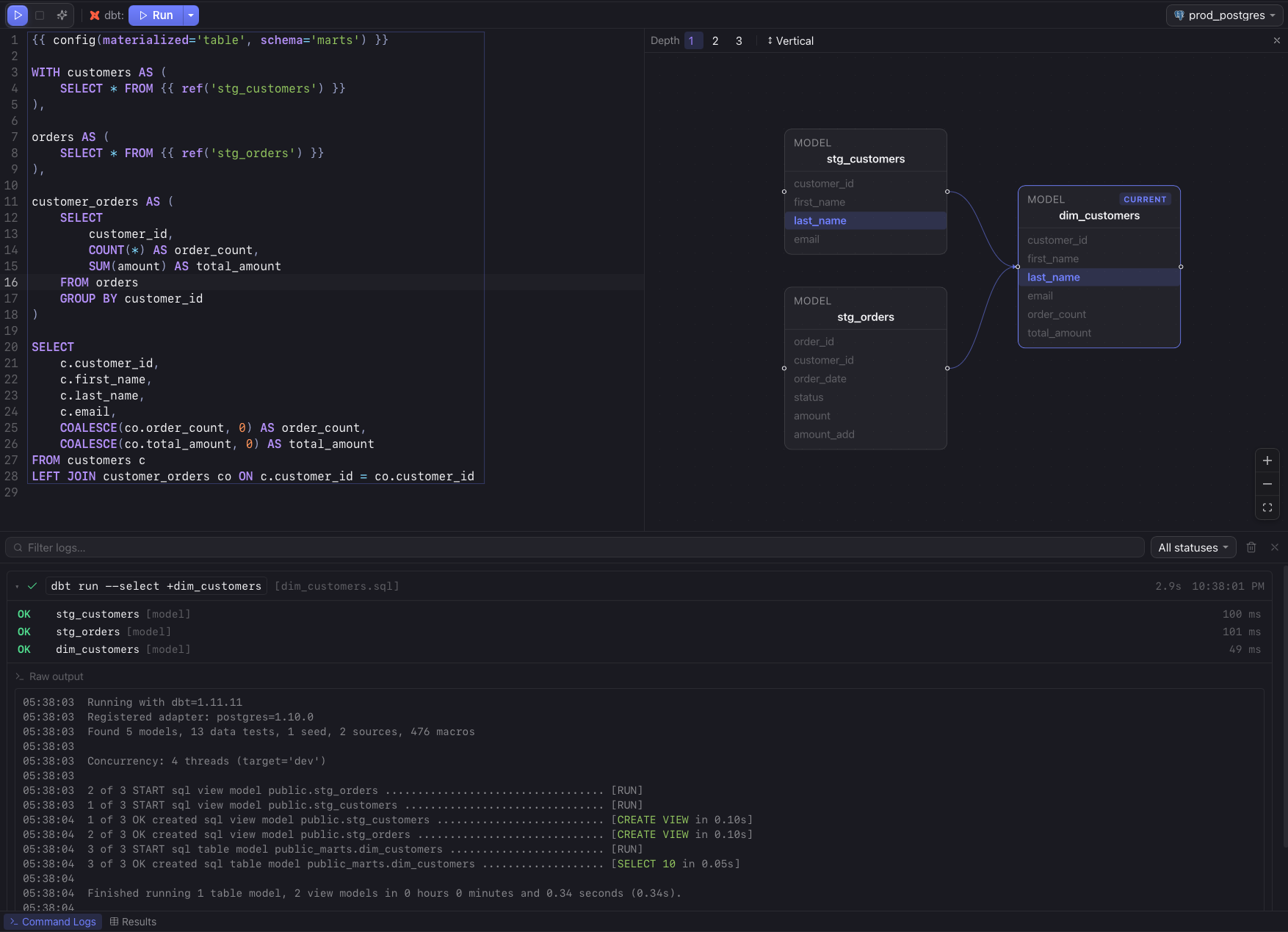
Task: Toggle the Vertical layout orientation
Action: (x=790, y=41)
